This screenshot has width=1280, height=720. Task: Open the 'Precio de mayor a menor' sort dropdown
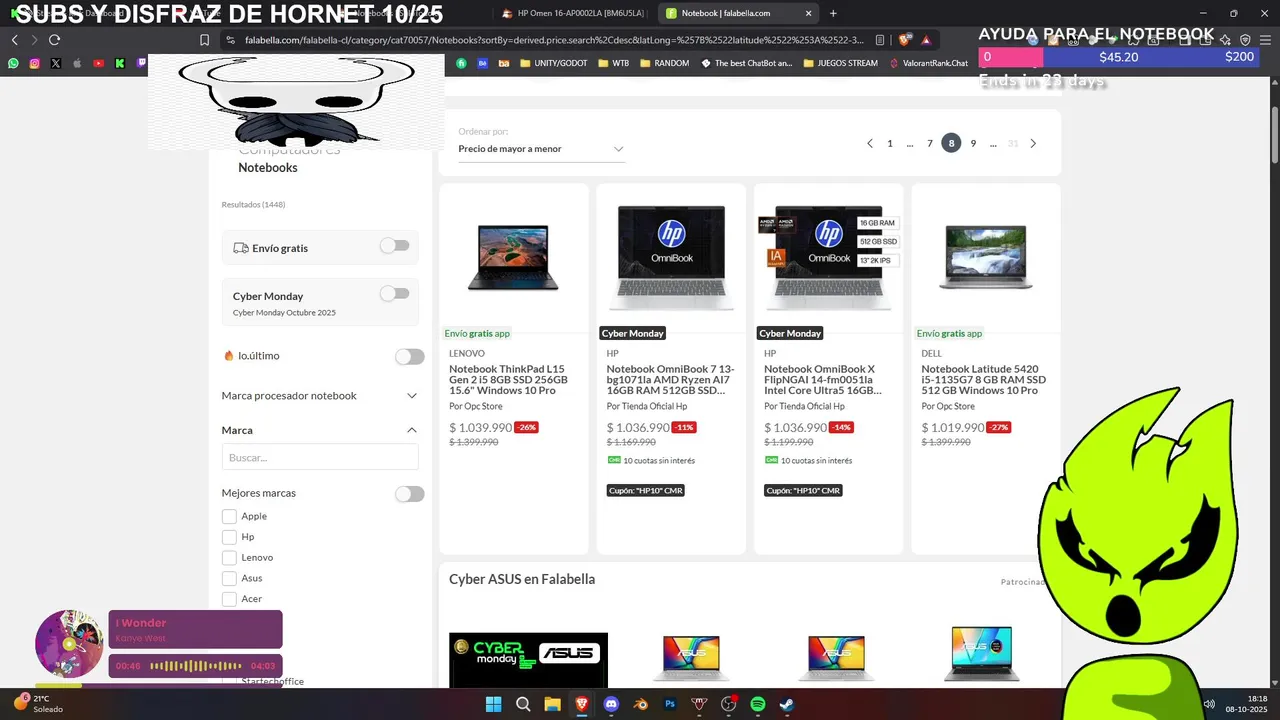click(x=541, y=149)
